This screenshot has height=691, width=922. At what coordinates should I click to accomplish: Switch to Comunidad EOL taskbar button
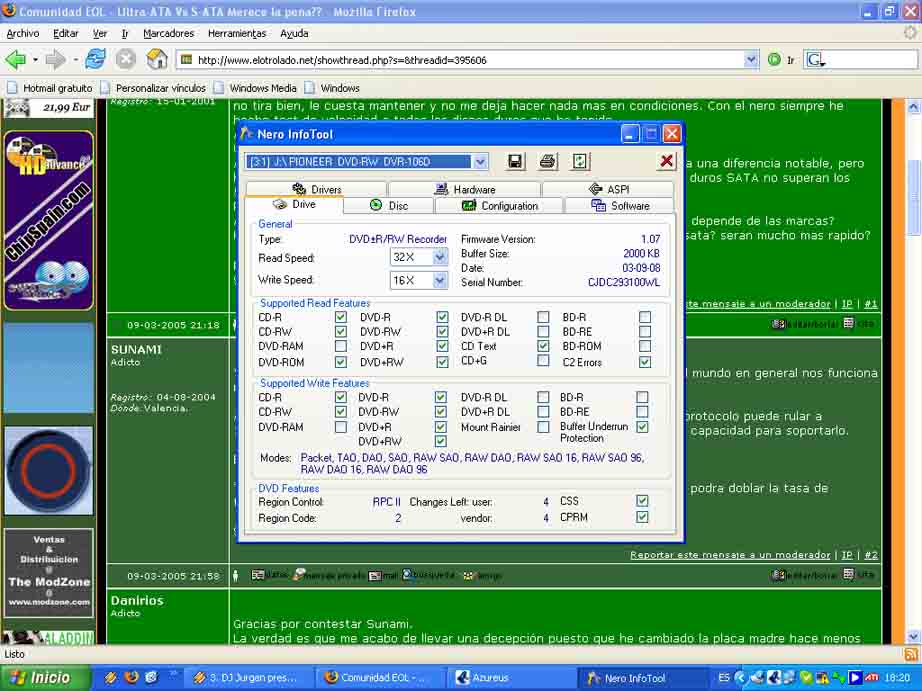tap(379, 677)
